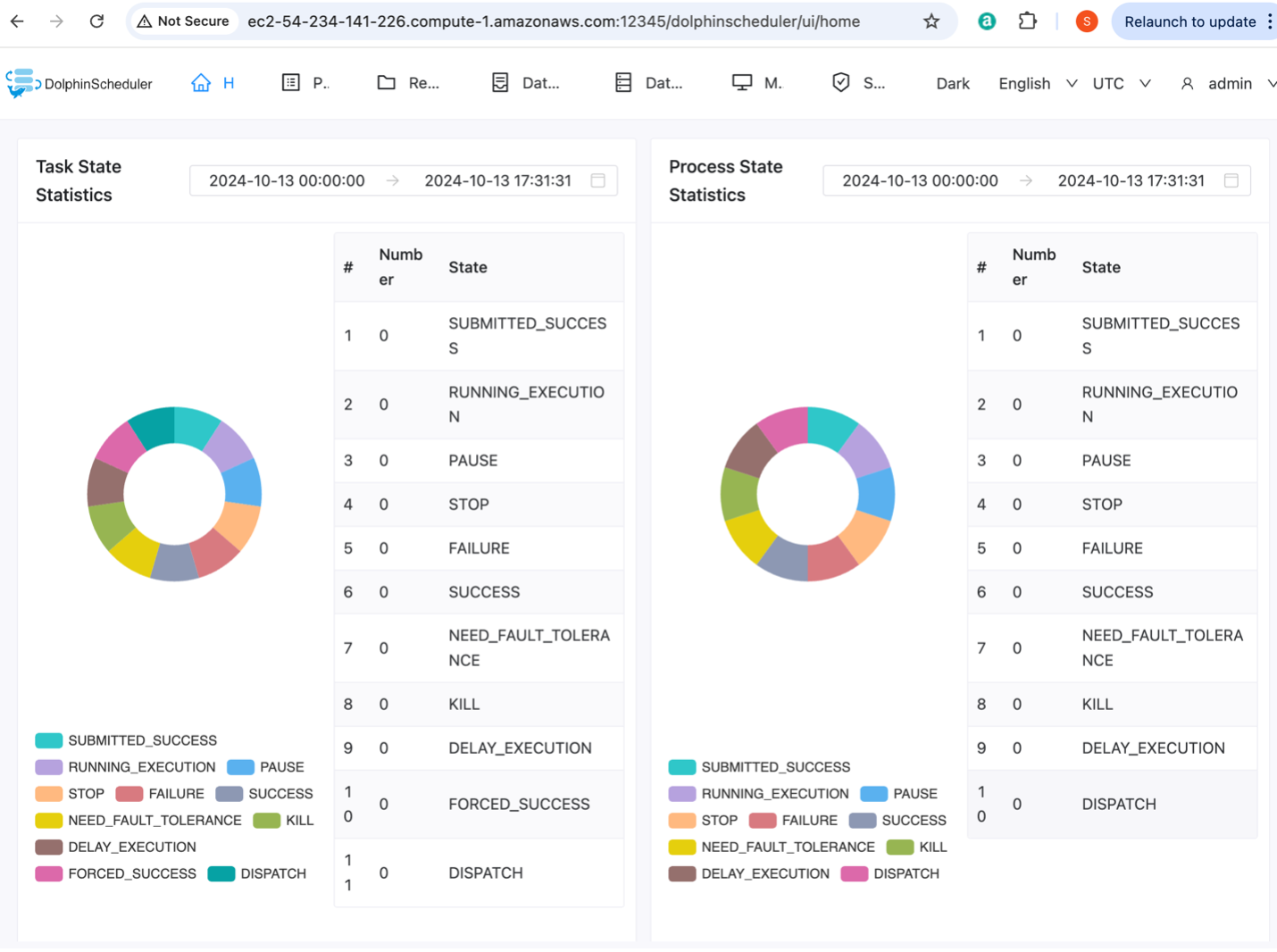Screen dimensions: 1277x952
Task: Open the Data Quality icon
Action: coord(500,83)
